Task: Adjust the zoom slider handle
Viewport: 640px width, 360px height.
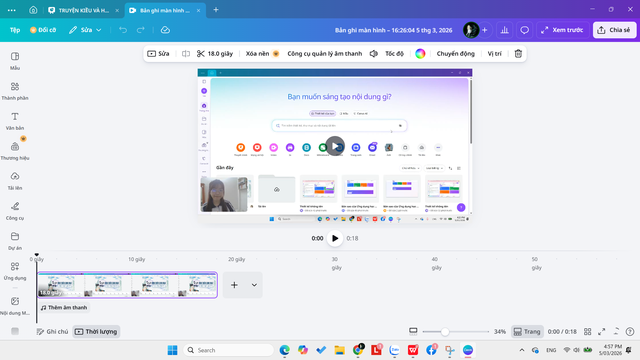Action: (445, 331)
